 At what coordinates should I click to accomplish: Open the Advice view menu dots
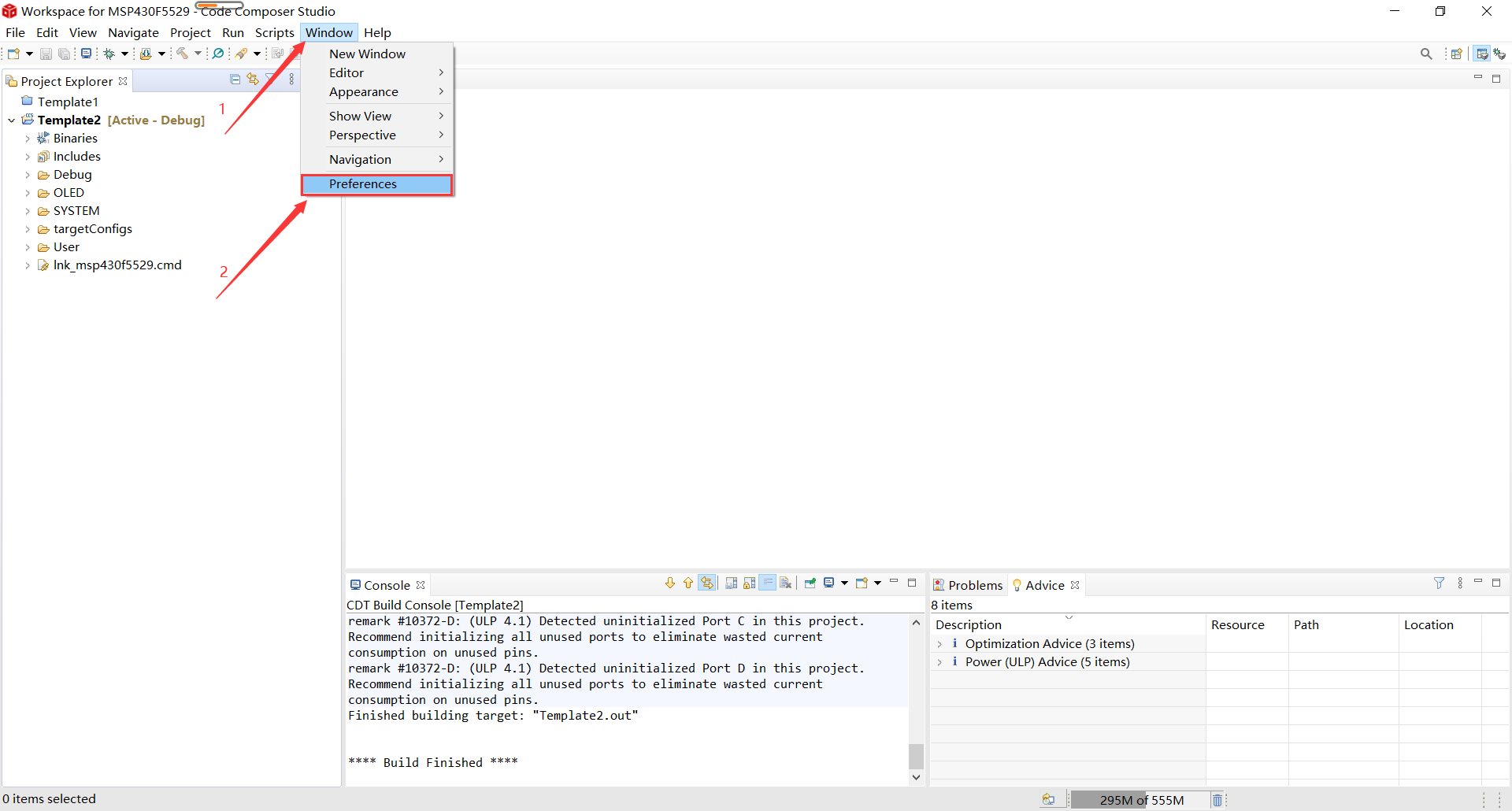coord(1460,583)
